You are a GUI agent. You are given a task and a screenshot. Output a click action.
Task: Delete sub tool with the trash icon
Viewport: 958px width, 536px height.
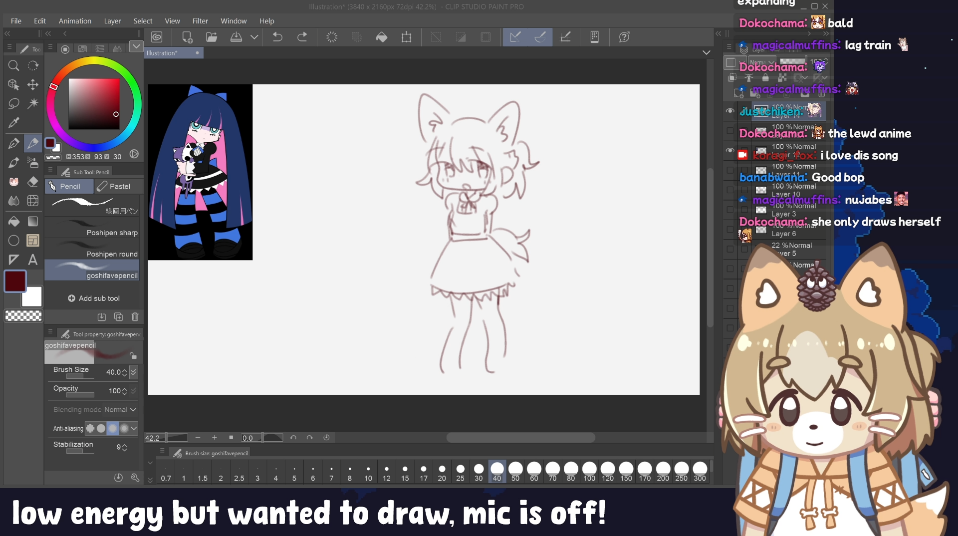point(134,317)
